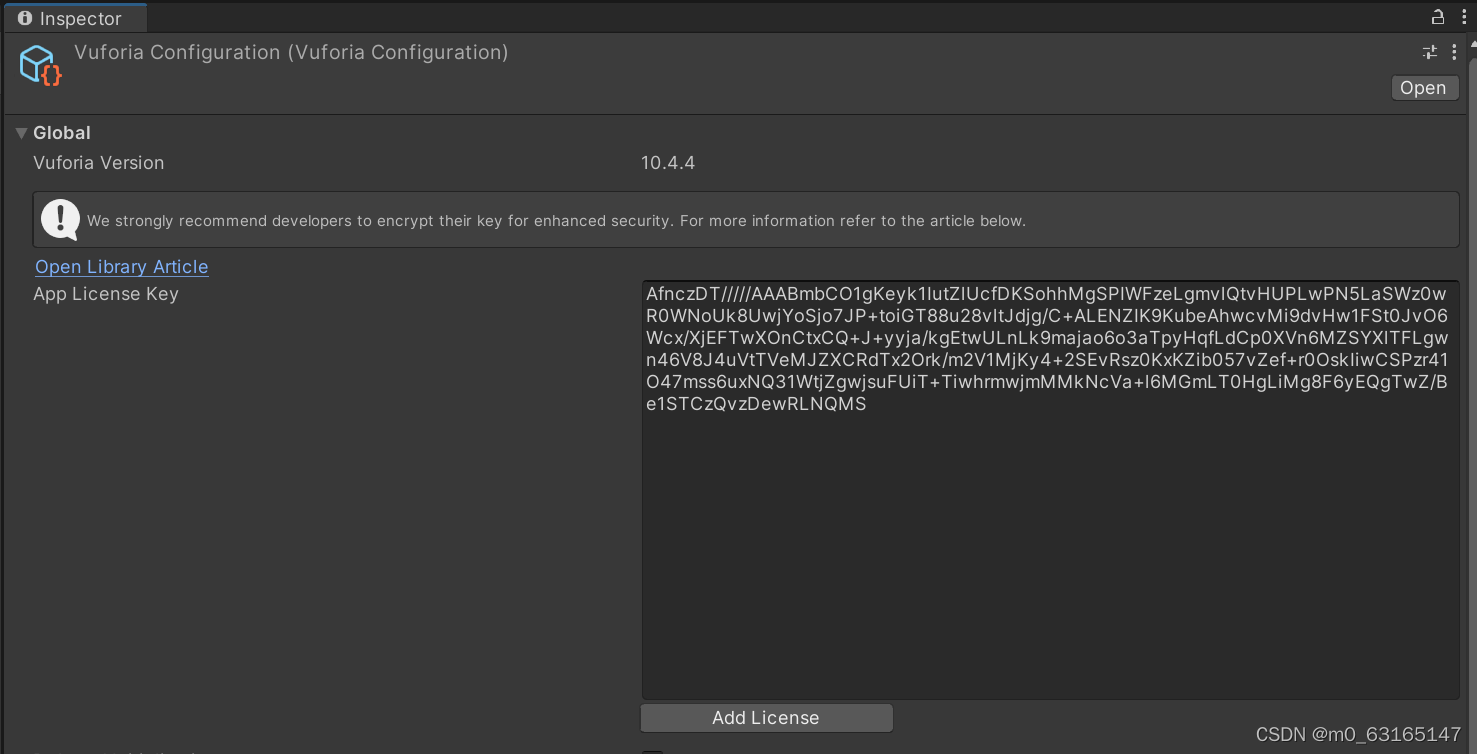Click the Vuforia Configuration title text
Viewport: 1477px width, 754px height.
291,52
